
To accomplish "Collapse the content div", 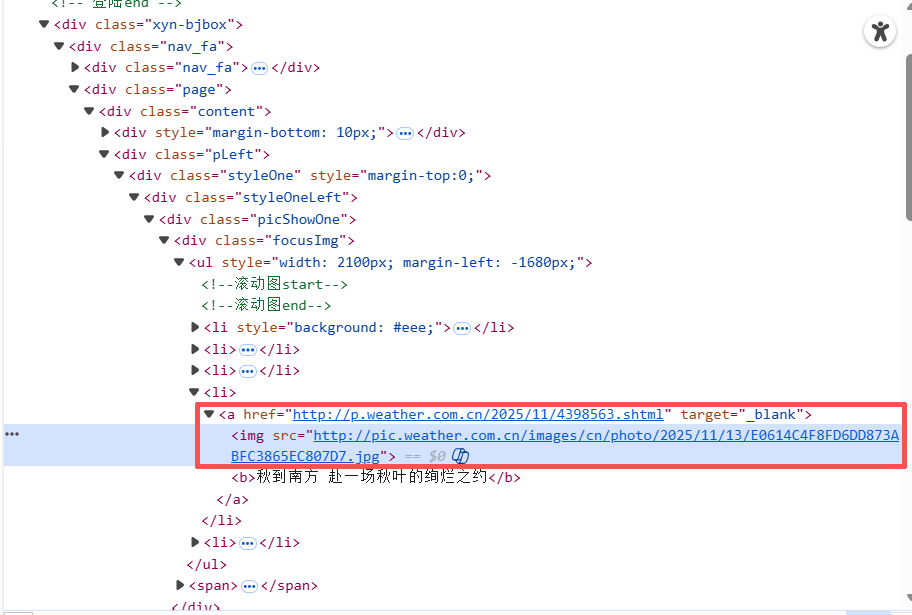I will pos(89,111).
